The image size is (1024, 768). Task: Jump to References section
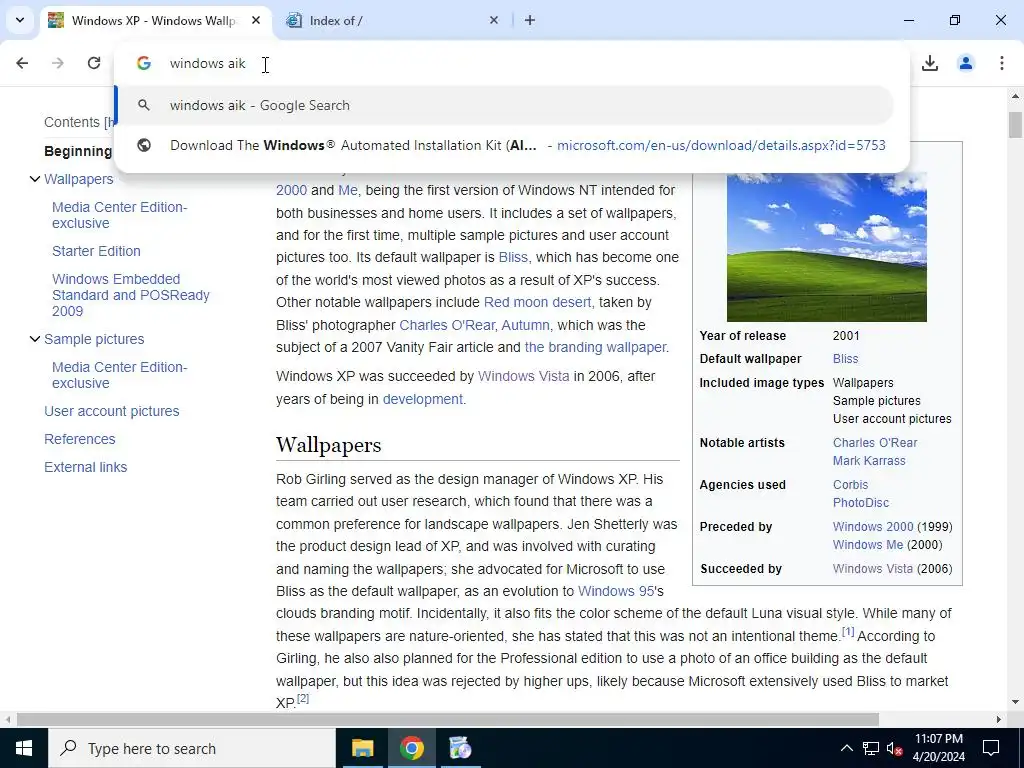point(80,439)
